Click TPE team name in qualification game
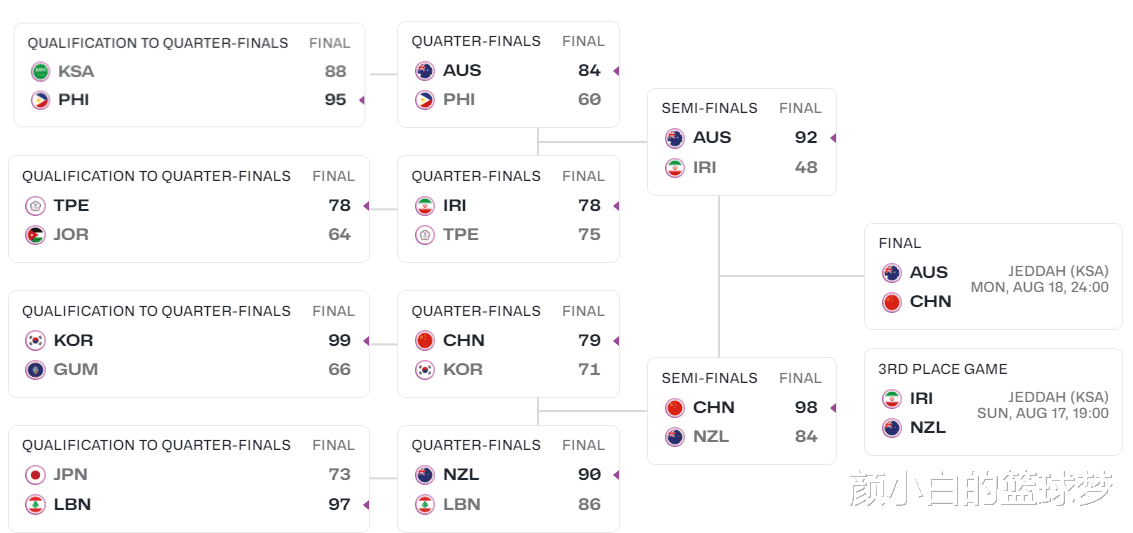Screen dimensions: 1133x533 click(72, 206)
